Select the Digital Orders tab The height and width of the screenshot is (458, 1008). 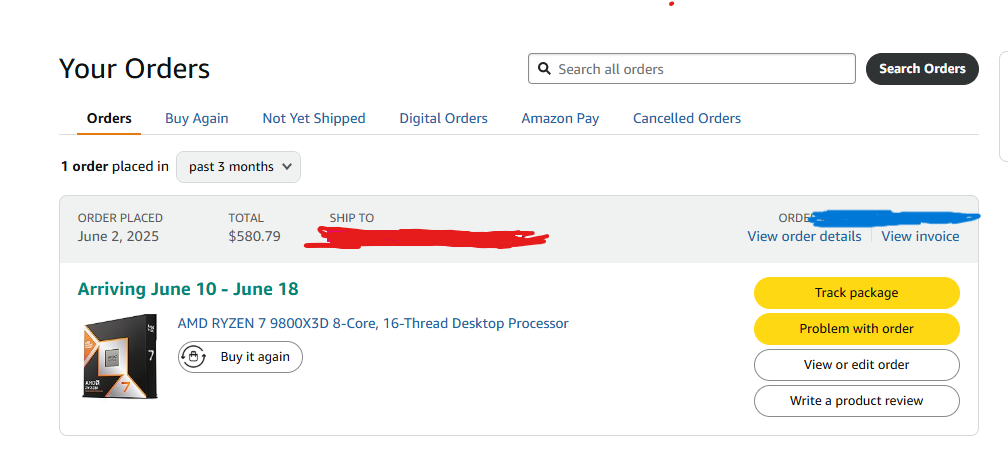pyautogui.click(x=444, y=118)
